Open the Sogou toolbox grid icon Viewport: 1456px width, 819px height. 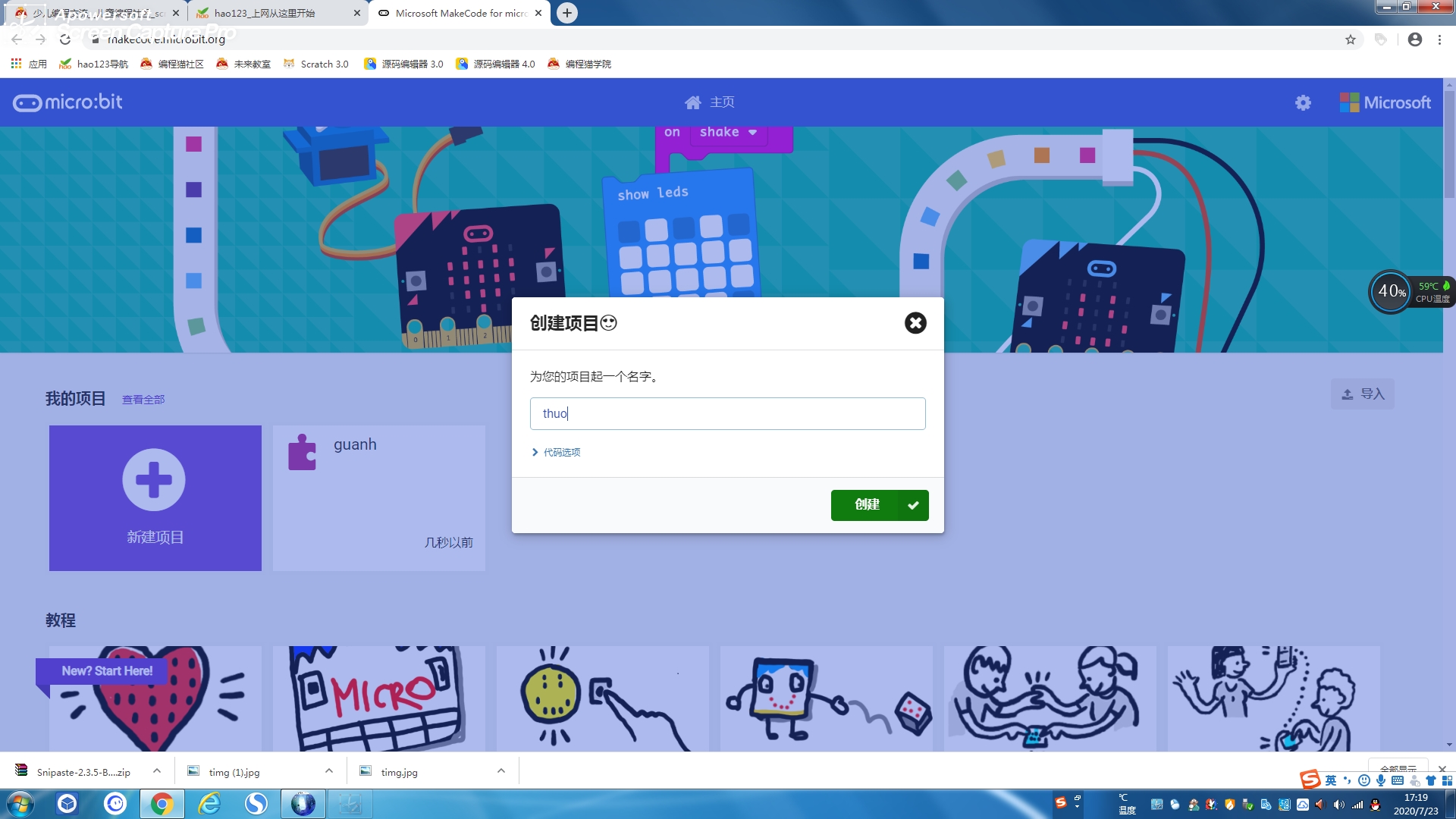(1447, 780)
